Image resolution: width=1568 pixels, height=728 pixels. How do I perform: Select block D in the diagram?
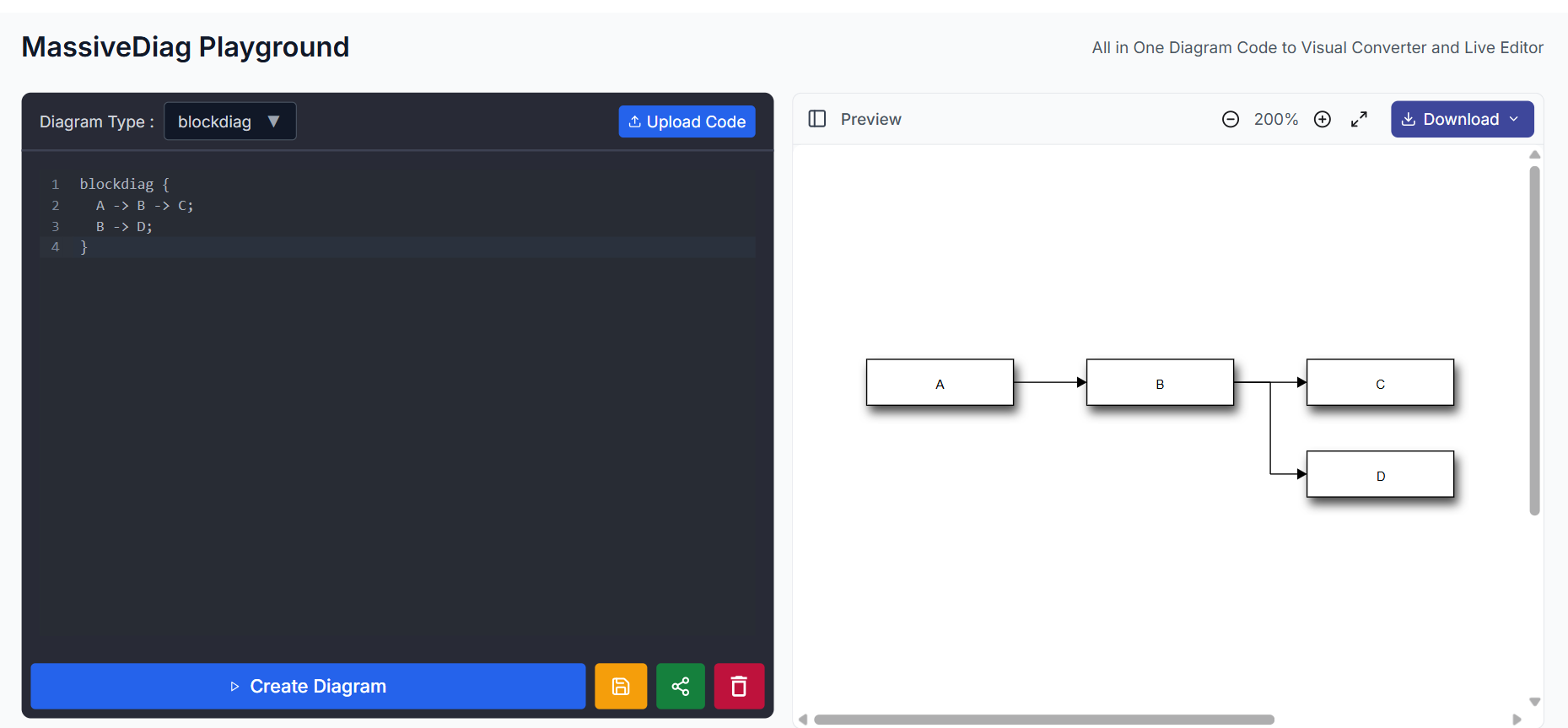click(1379, 475)
